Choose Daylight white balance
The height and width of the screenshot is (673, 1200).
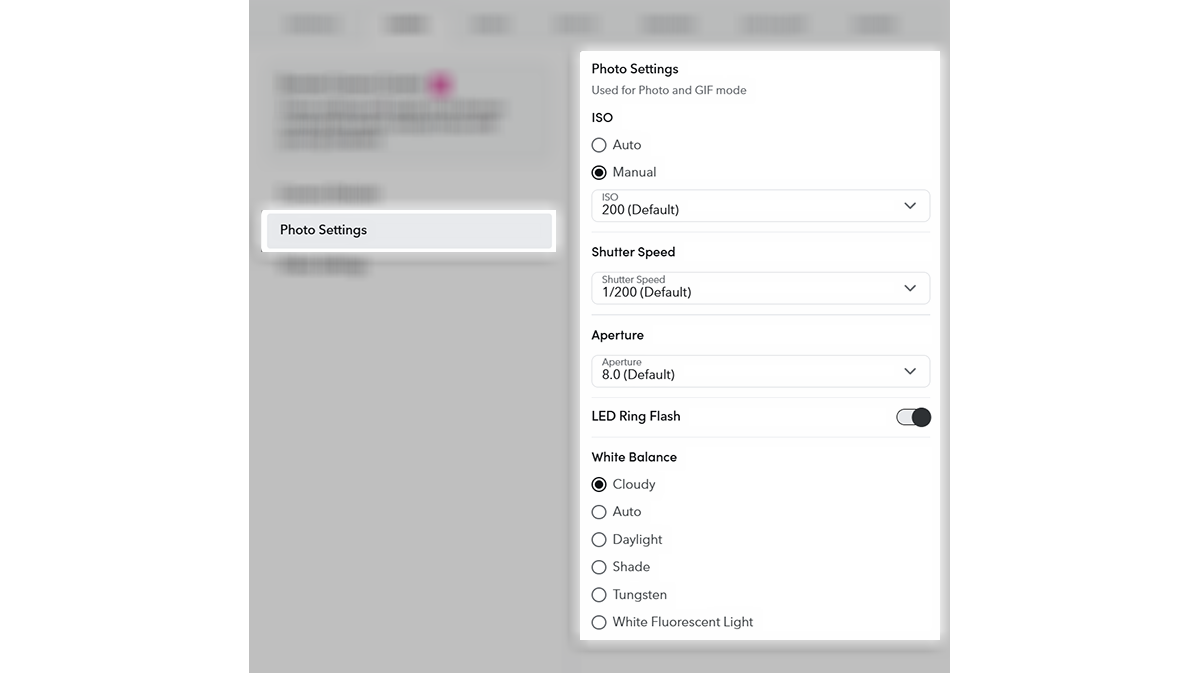[599, 539]
